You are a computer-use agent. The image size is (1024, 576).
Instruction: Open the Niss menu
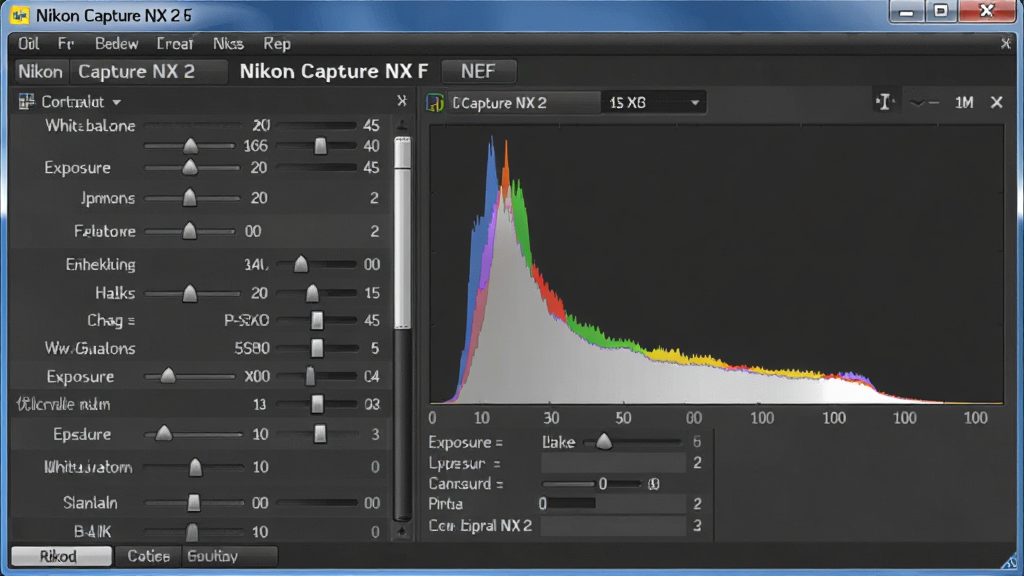pos(228,44)
